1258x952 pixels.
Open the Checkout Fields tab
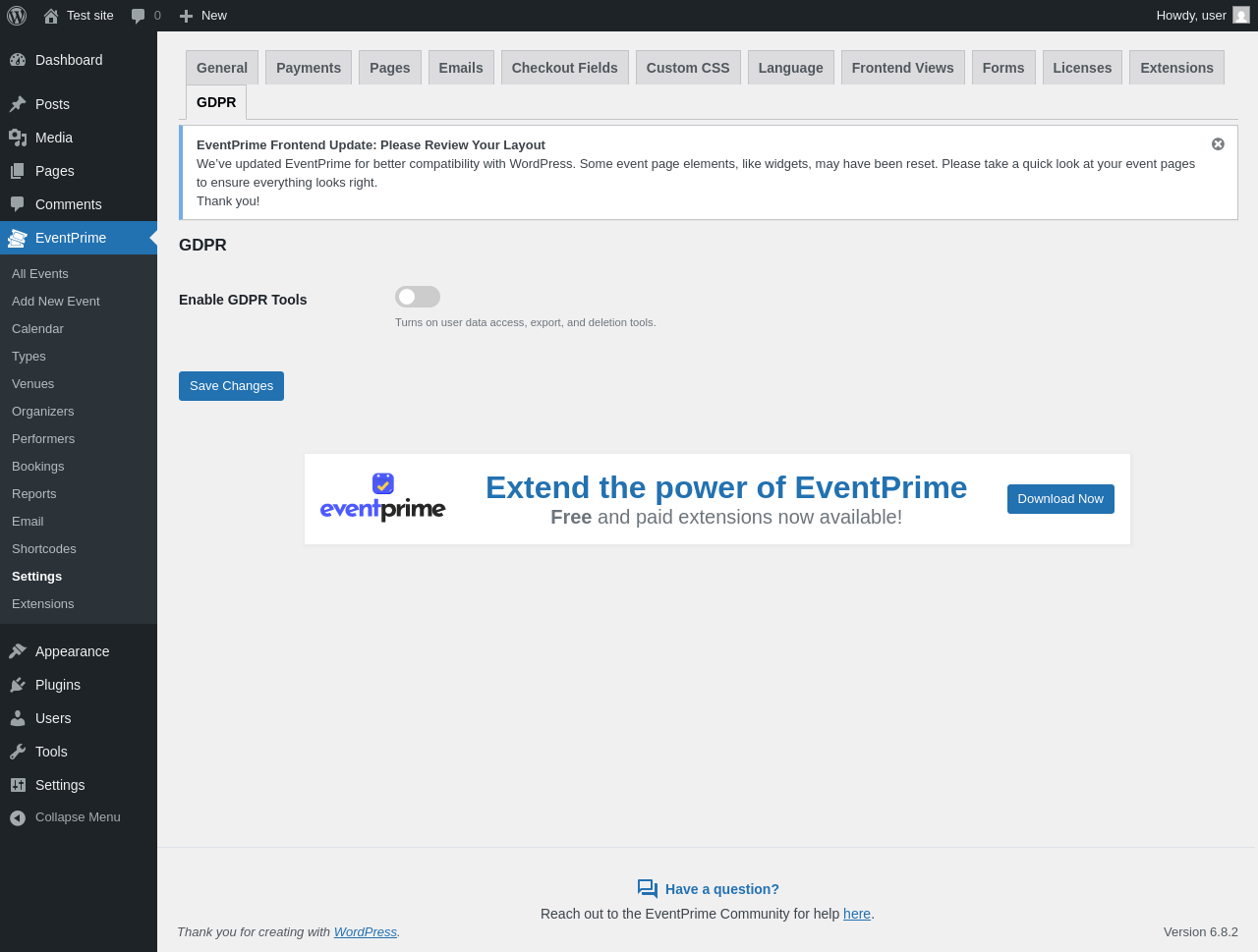[x=565, y=68]
